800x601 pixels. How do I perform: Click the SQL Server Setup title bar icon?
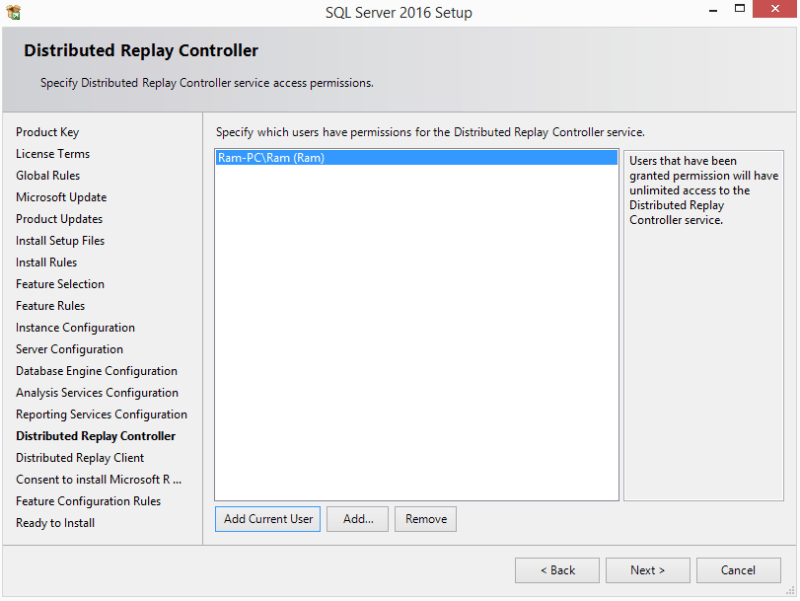click(x=14, y=12)
